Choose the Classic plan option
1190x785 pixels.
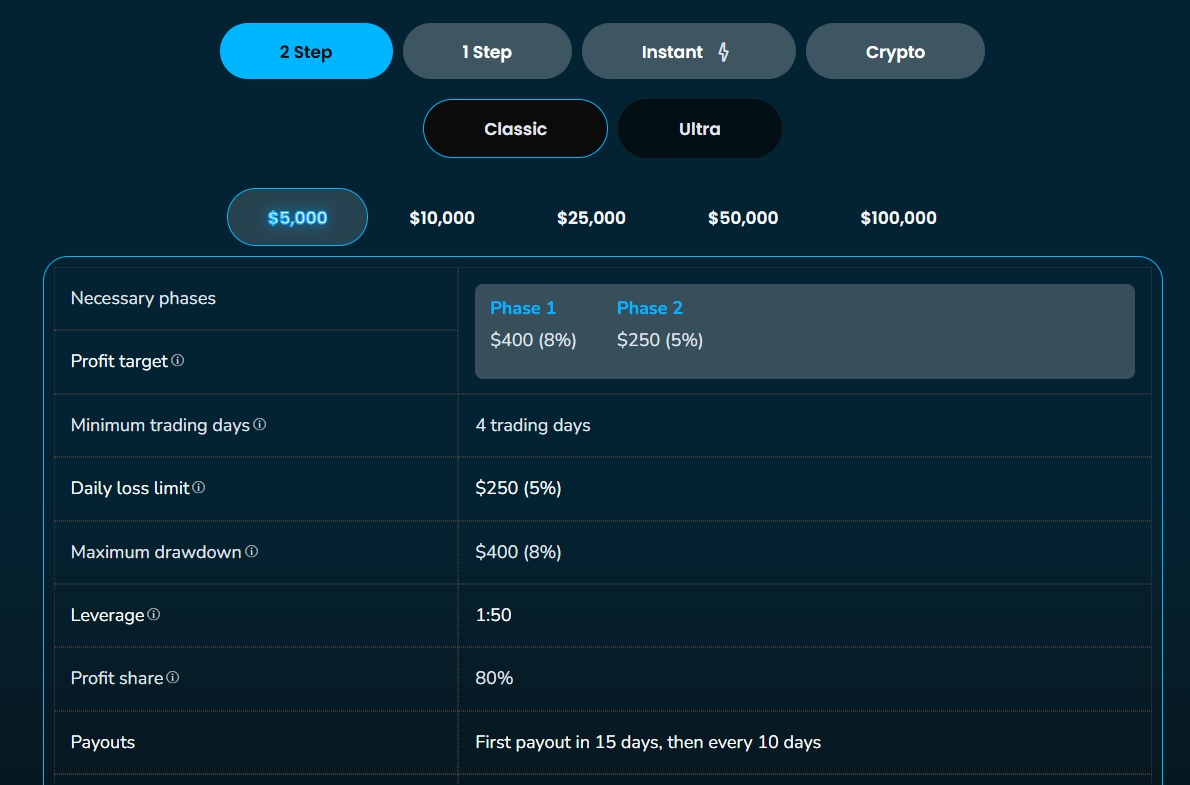click(x=515, y=129)
